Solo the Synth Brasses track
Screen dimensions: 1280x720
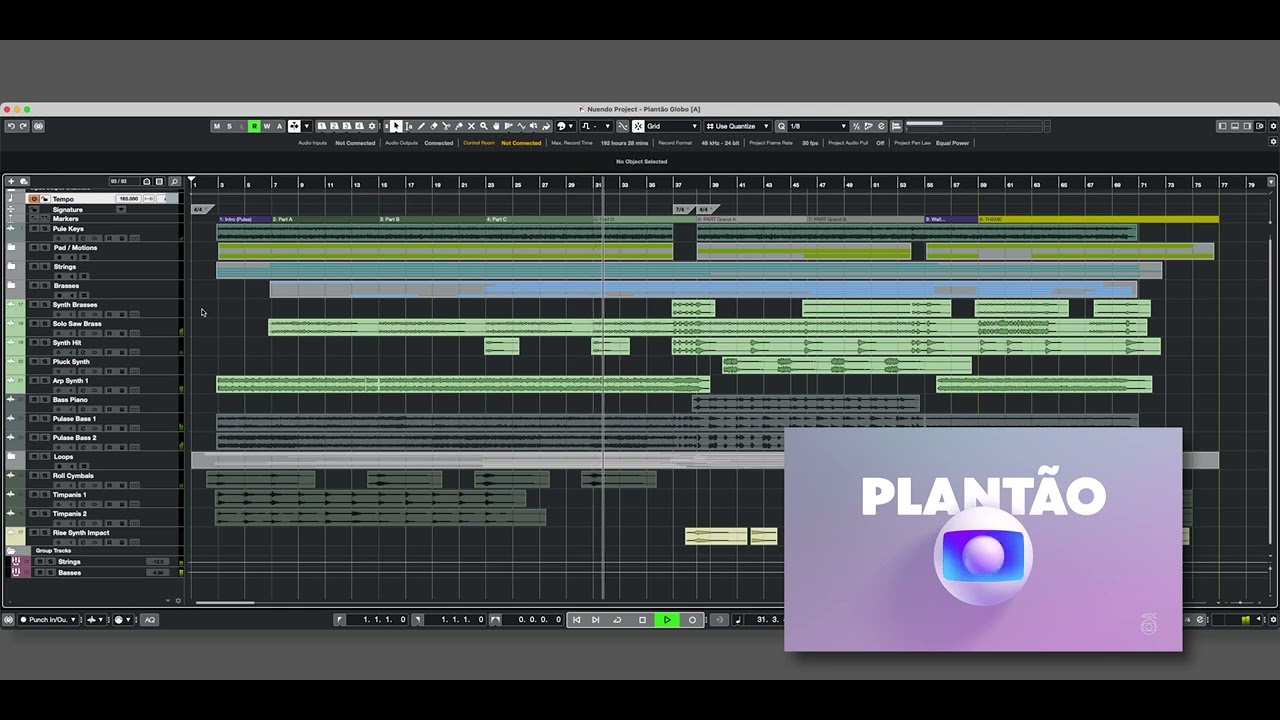(45, 305)
